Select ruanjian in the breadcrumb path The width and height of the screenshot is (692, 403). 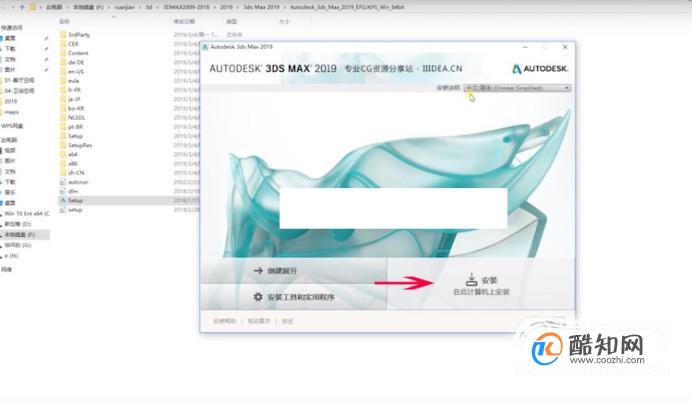[124, 8]
